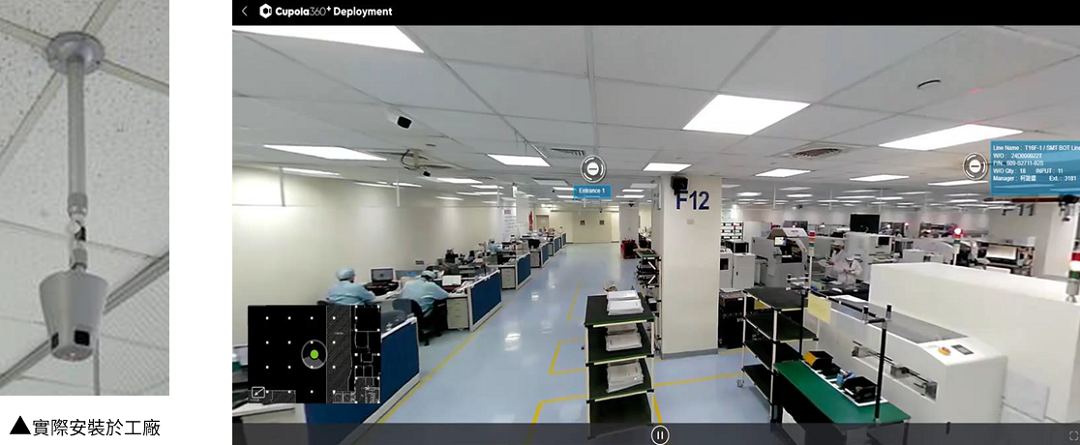Click the Ext. 3181 extension text

pos(1062,178)
